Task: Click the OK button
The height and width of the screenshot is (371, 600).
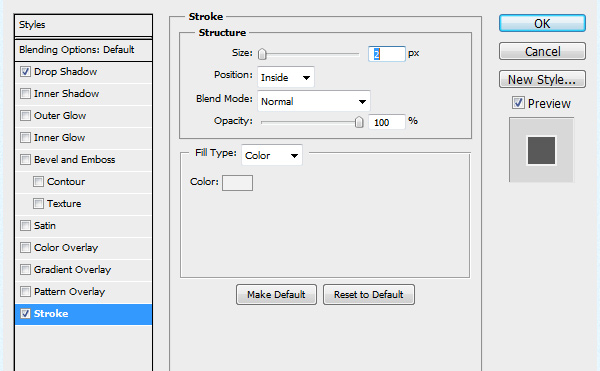Action: click(542, 23)
